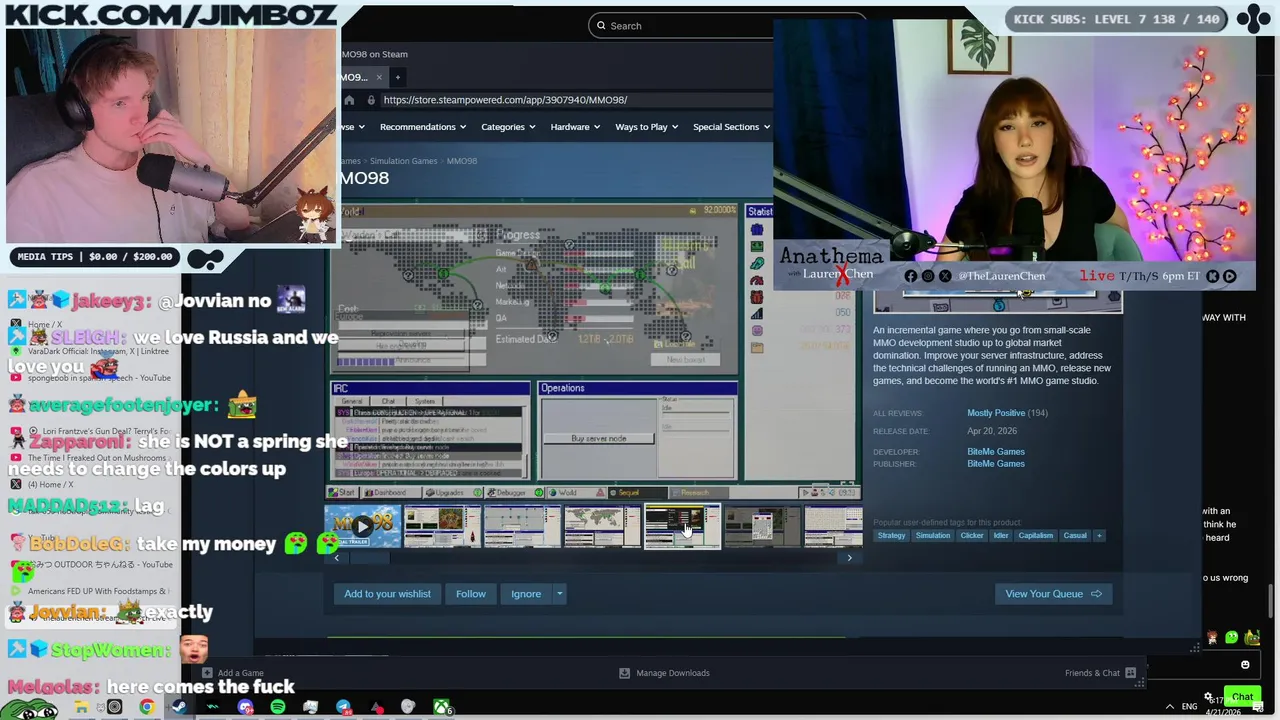Open Google Chrome from the taskbar

147,707
